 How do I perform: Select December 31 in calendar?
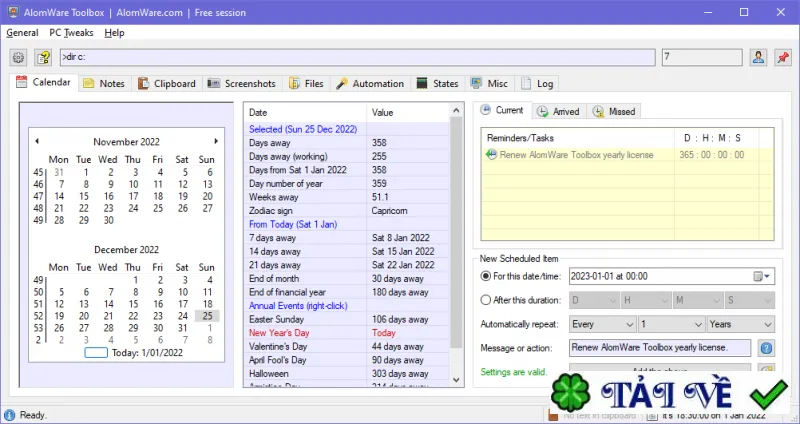(183, 328)
